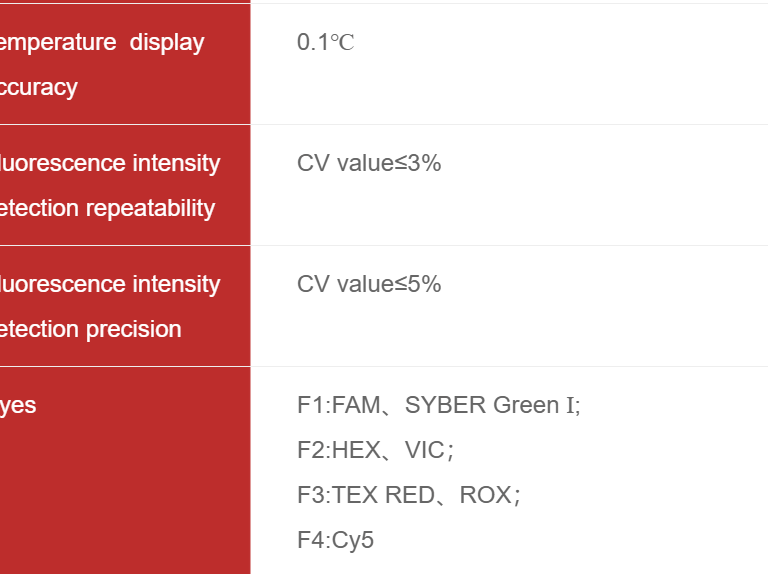Click the 'emperature display' header text

[102, 43]
